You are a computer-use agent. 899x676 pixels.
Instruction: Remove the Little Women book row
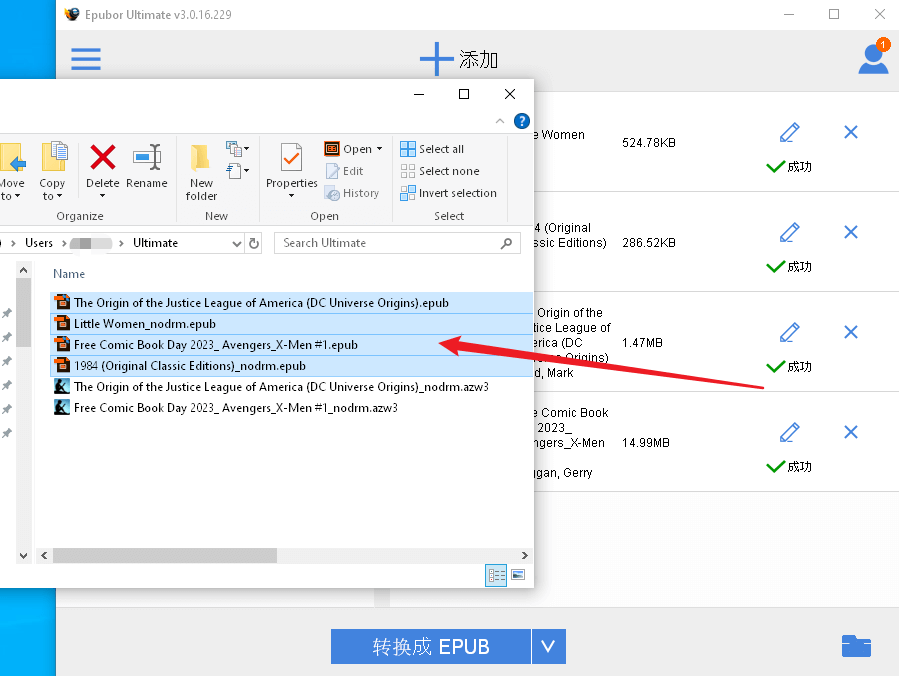point(851,132)
